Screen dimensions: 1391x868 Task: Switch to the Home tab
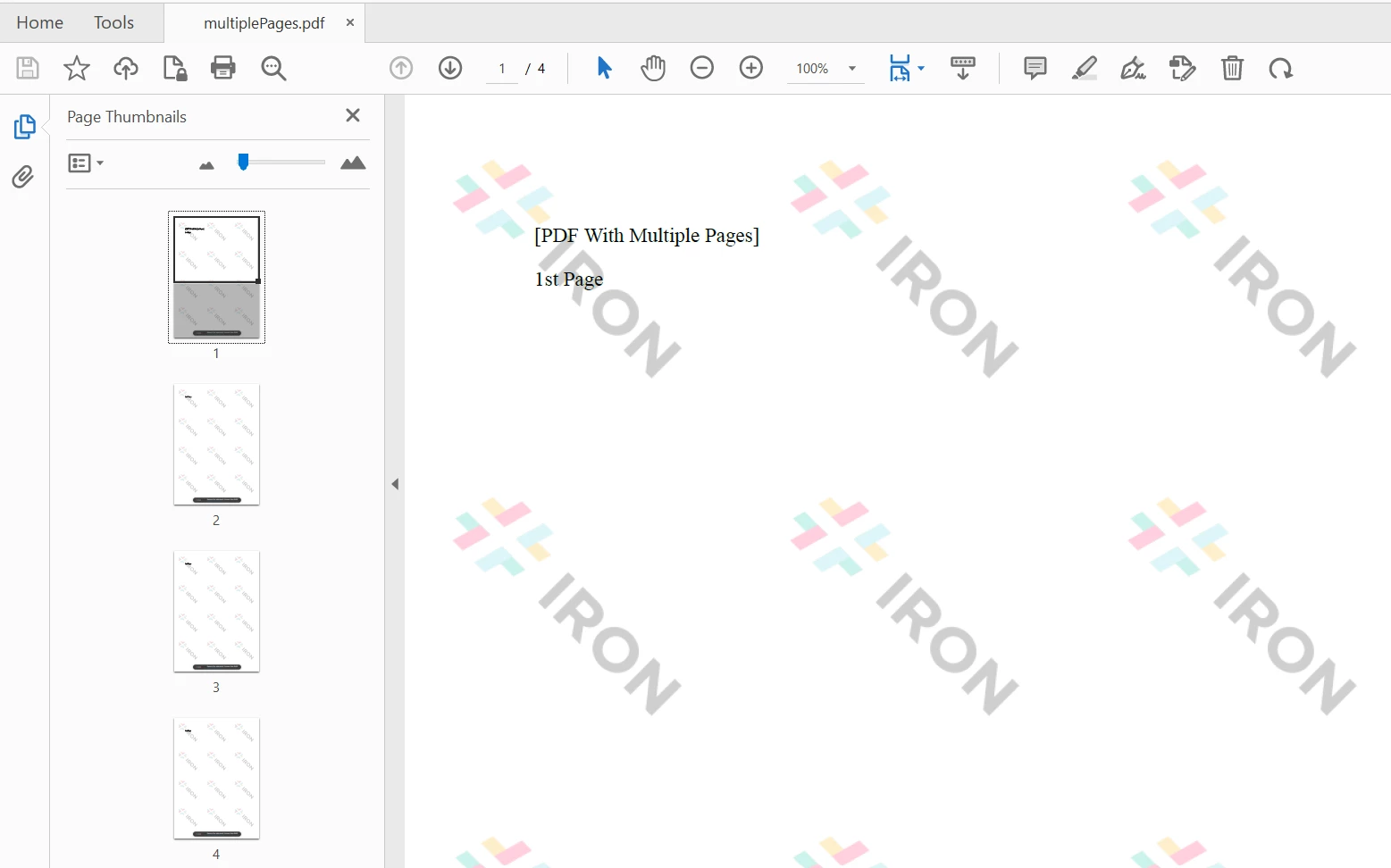[40, 22]
